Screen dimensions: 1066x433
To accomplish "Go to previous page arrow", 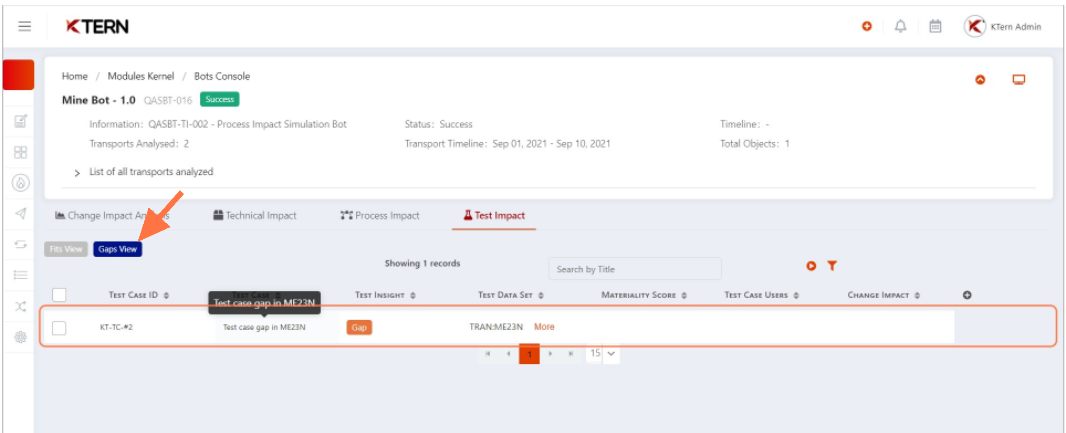I will (x=508, y=353).
